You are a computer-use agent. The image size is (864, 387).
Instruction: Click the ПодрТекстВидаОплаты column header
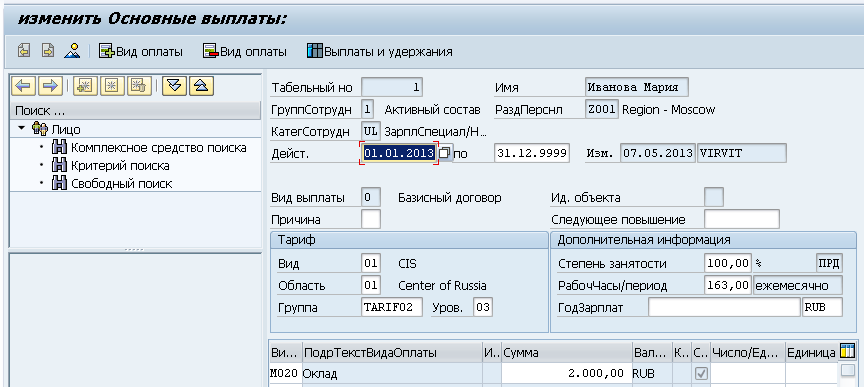coord(392,352)
